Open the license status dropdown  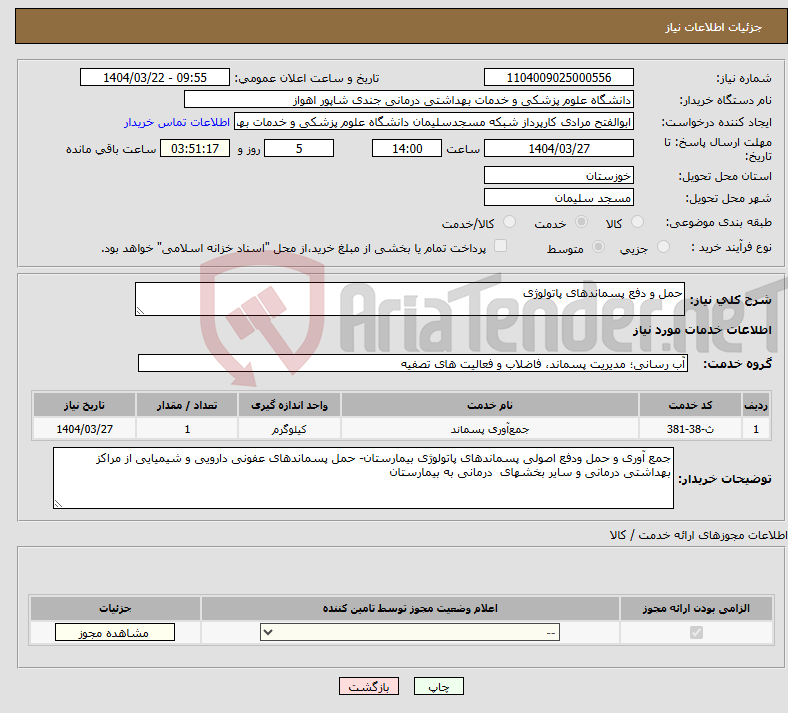coord(410,632)
